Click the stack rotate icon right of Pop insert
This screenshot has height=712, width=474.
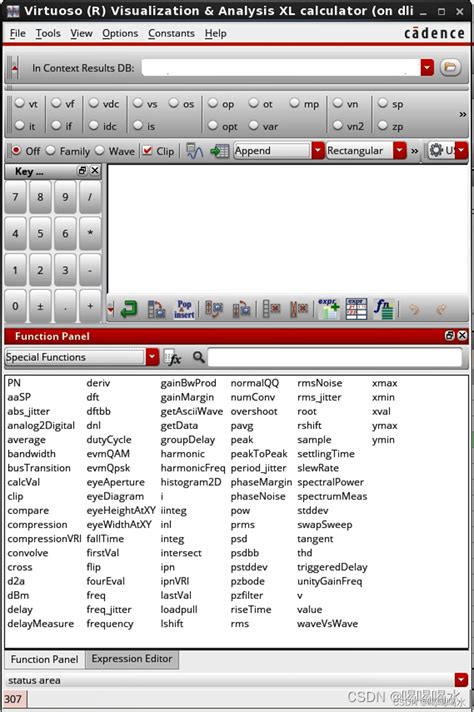click(x=214, y=310)
